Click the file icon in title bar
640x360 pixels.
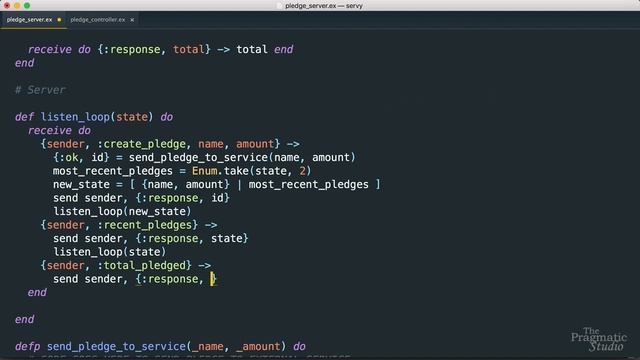pos(280,6)
